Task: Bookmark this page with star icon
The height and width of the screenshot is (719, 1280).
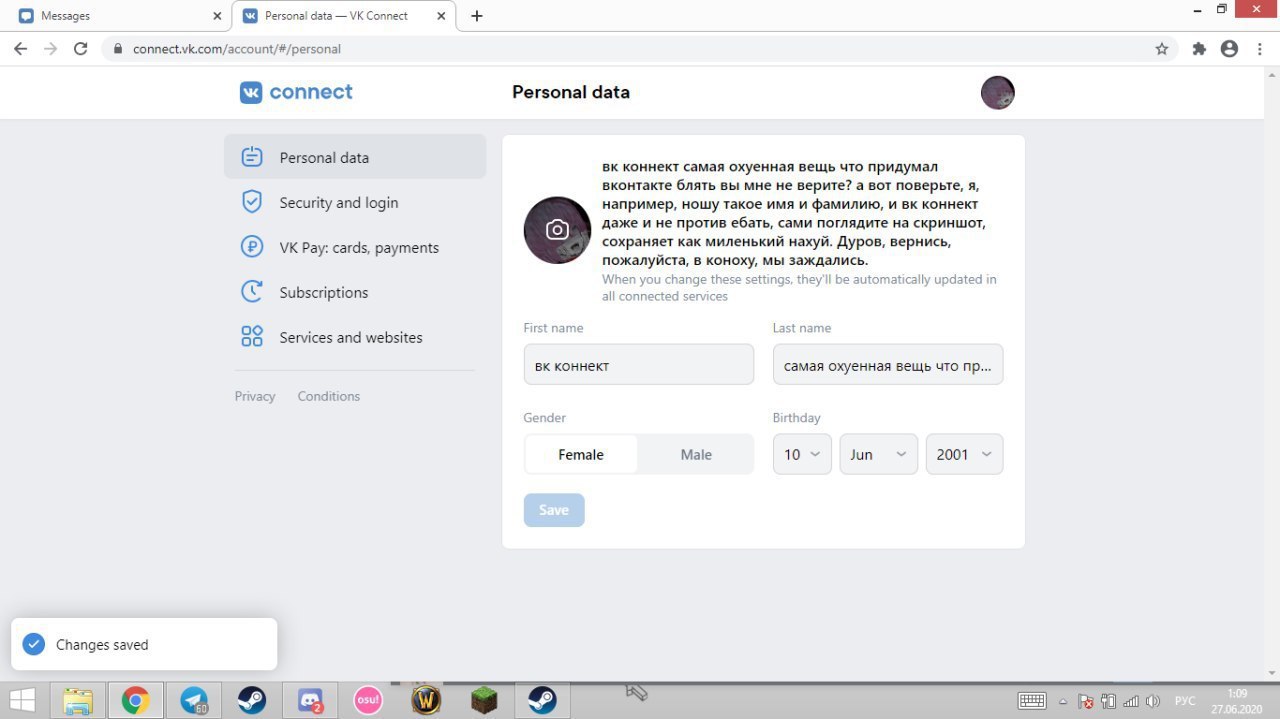Action: (x=1161, y=48)
